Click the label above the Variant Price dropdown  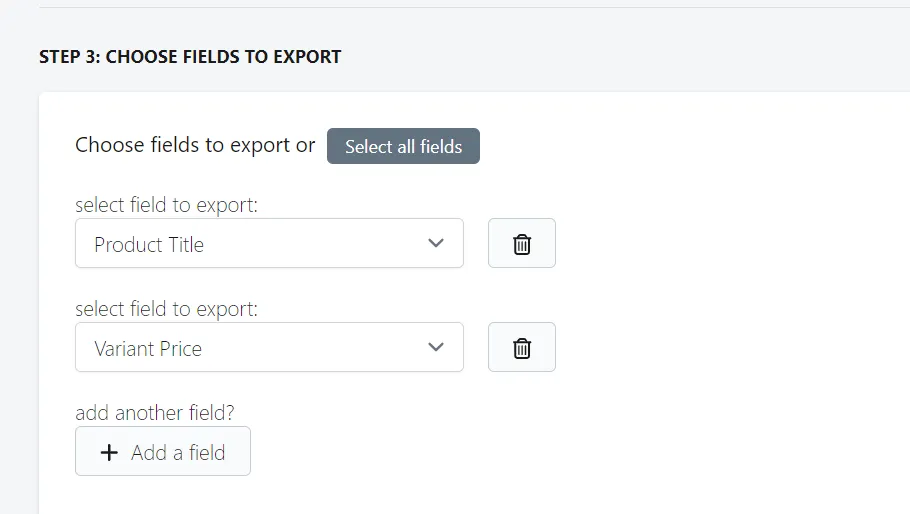coord(167,309)
